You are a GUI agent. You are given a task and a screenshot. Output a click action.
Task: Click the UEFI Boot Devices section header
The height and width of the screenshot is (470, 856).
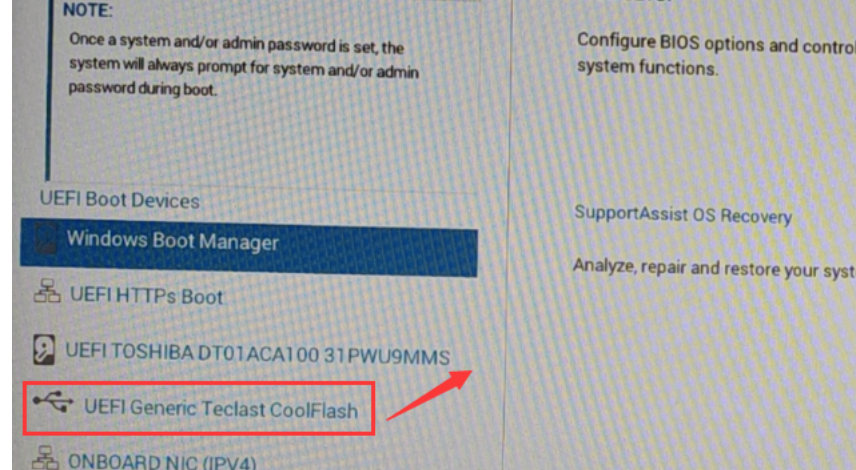tap(120, 200)
